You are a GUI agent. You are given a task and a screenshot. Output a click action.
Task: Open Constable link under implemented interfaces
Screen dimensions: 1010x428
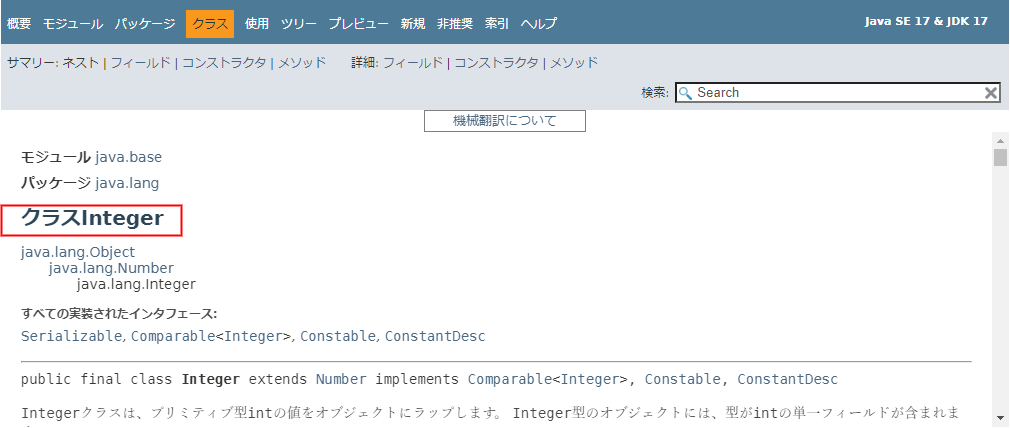(338, 336)
